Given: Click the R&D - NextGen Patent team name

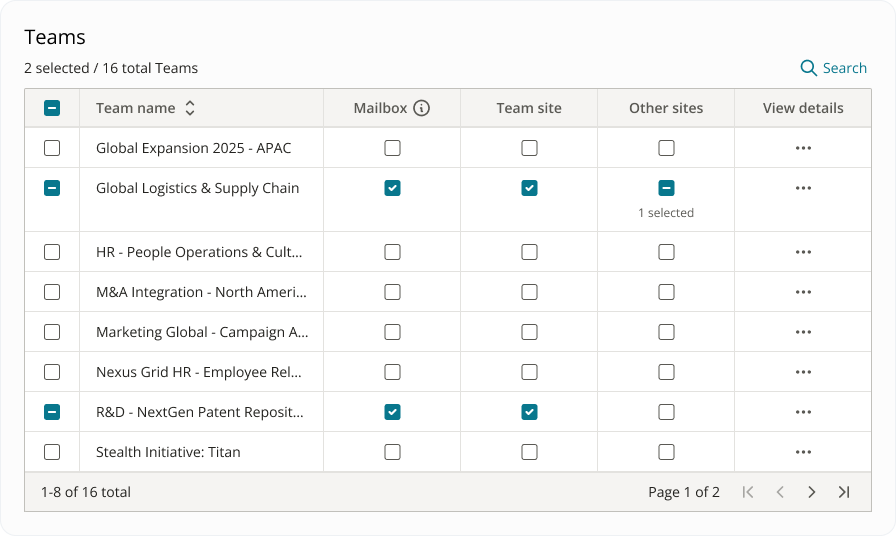Looking at the screenshot, I should pos(199,412).
